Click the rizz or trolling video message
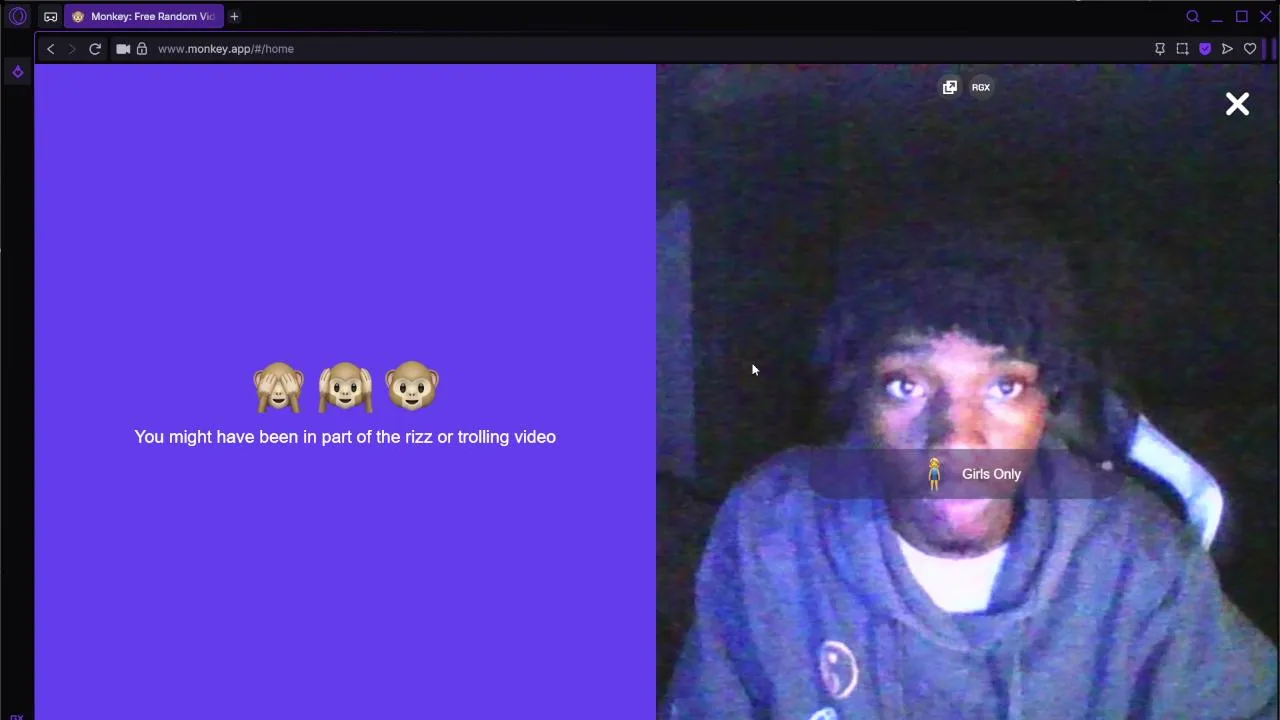Screen dimensions: 1280x720 pos(345,437)
